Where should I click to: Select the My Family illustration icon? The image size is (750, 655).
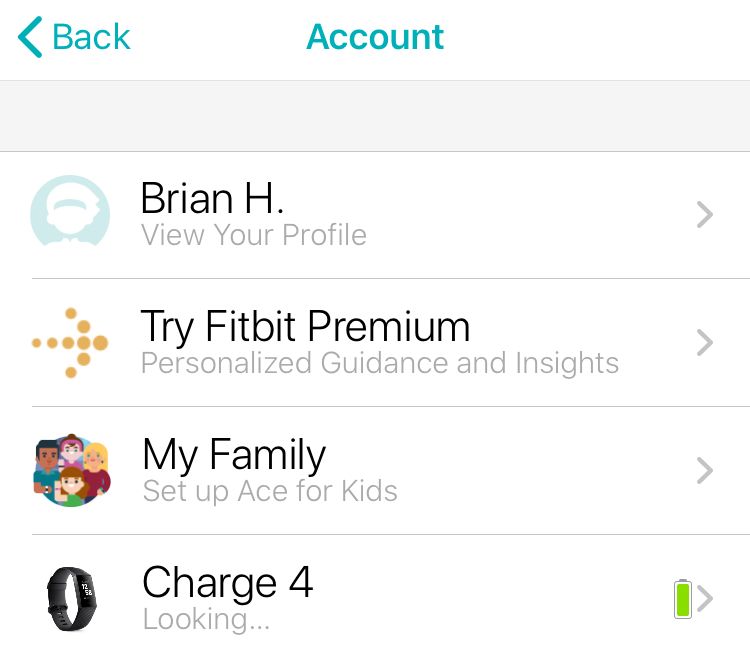(72, 470)
